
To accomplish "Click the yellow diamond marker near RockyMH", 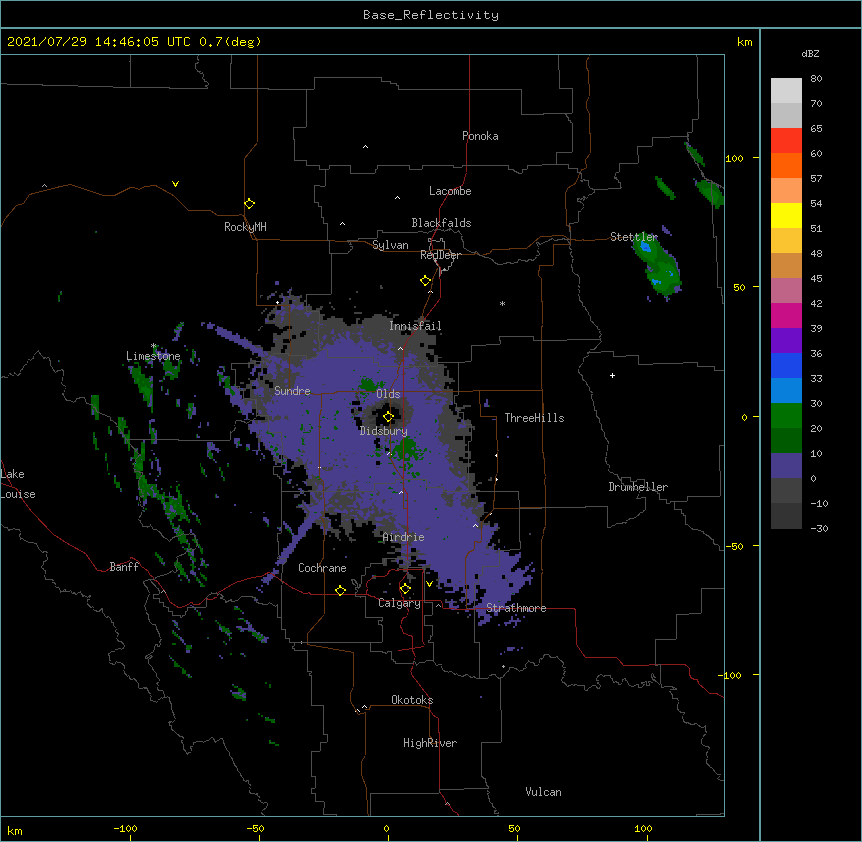I will [249, 203].
